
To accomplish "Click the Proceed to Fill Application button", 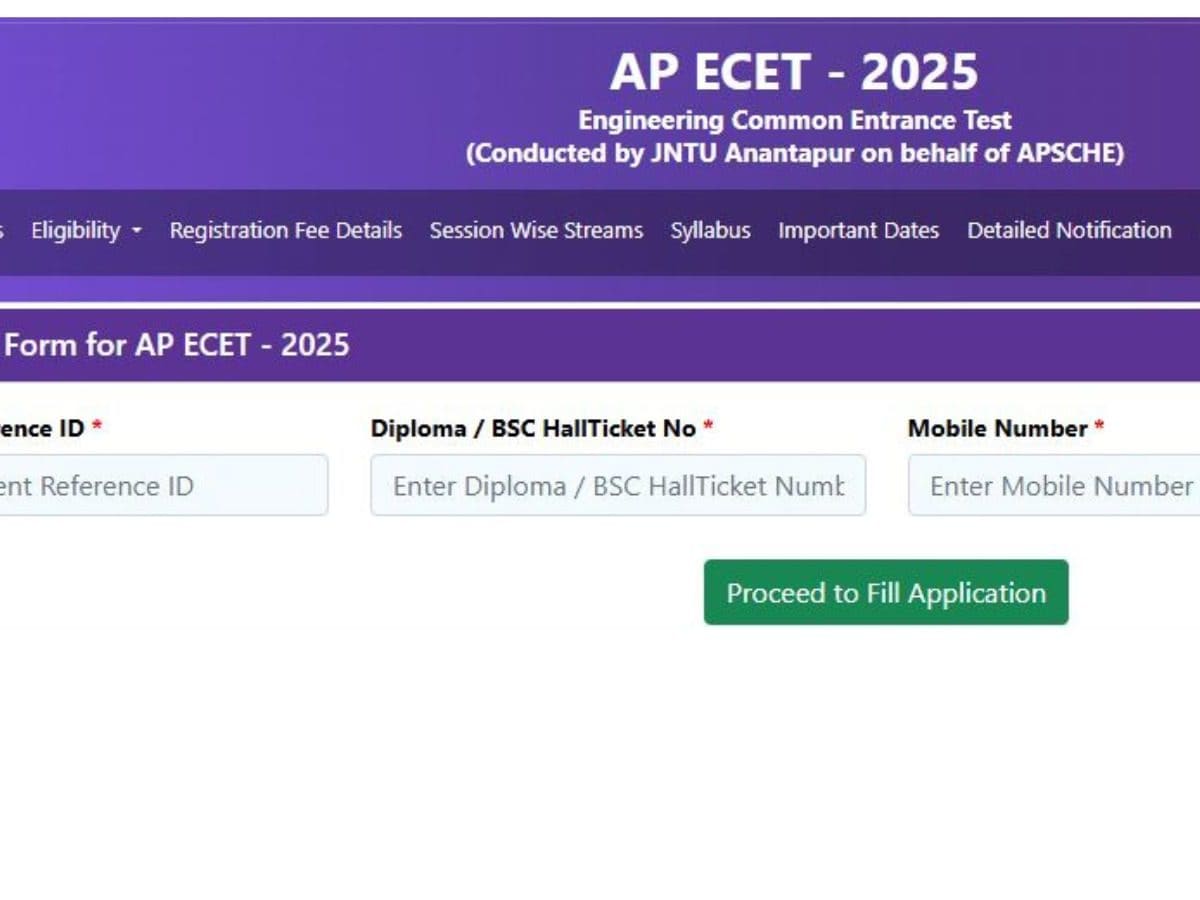I will point(886,593).
